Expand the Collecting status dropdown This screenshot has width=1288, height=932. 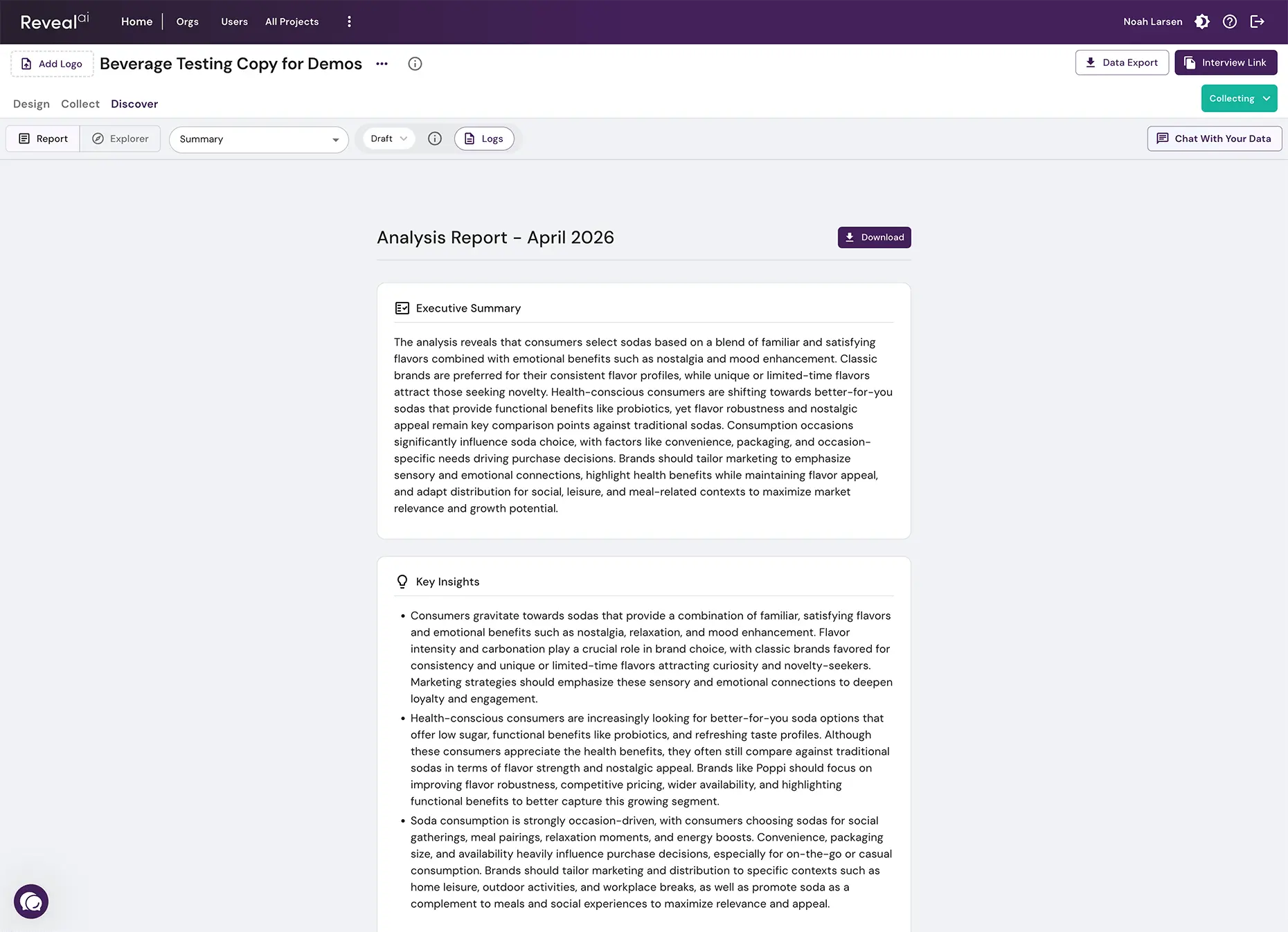(x=1239, y=98)
